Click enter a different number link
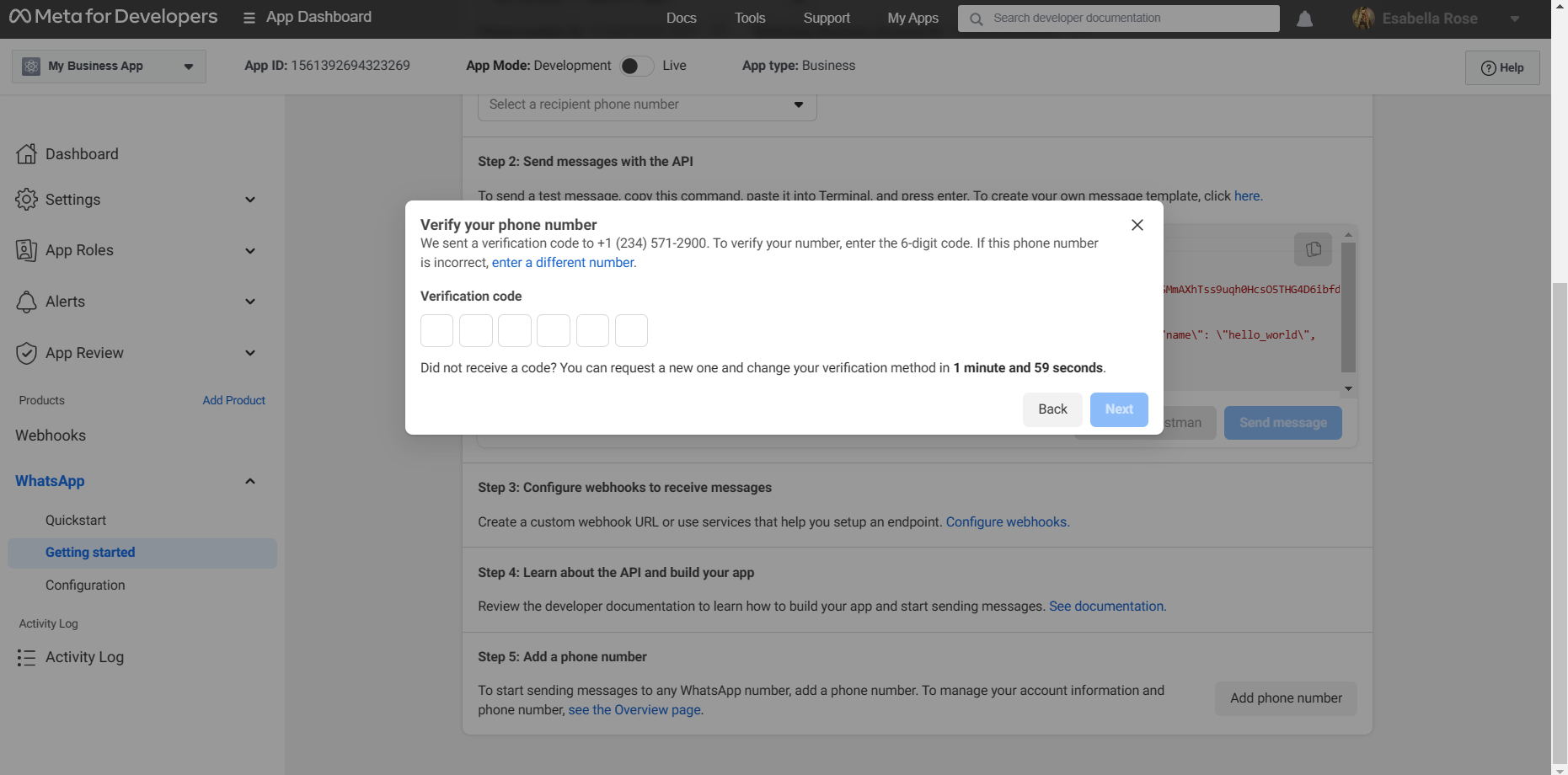The height and width of the screenshot is (775, 1568). point(563,263)
